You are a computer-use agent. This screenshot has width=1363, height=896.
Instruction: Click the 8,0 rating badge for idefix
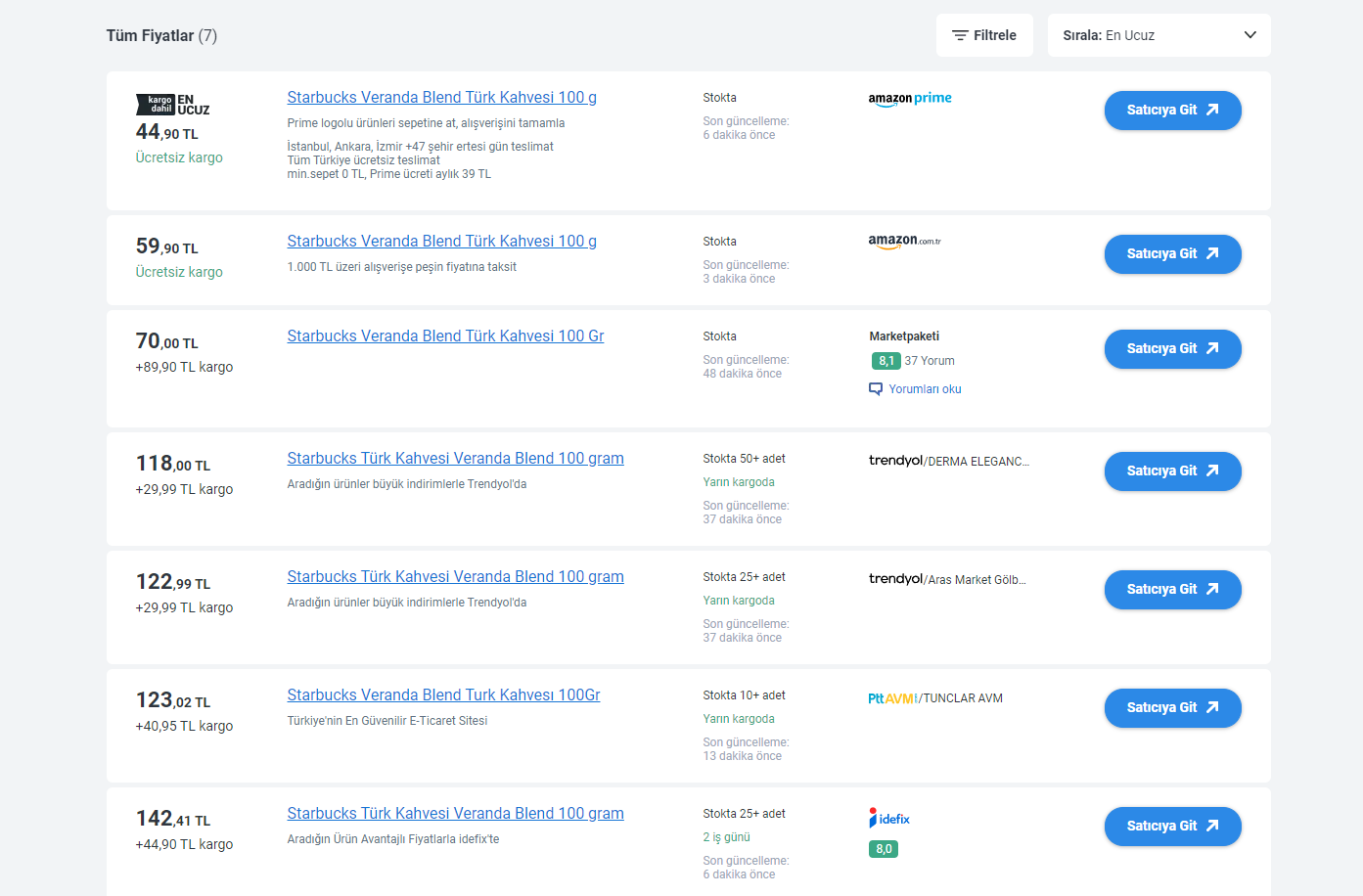coord(884,849)
